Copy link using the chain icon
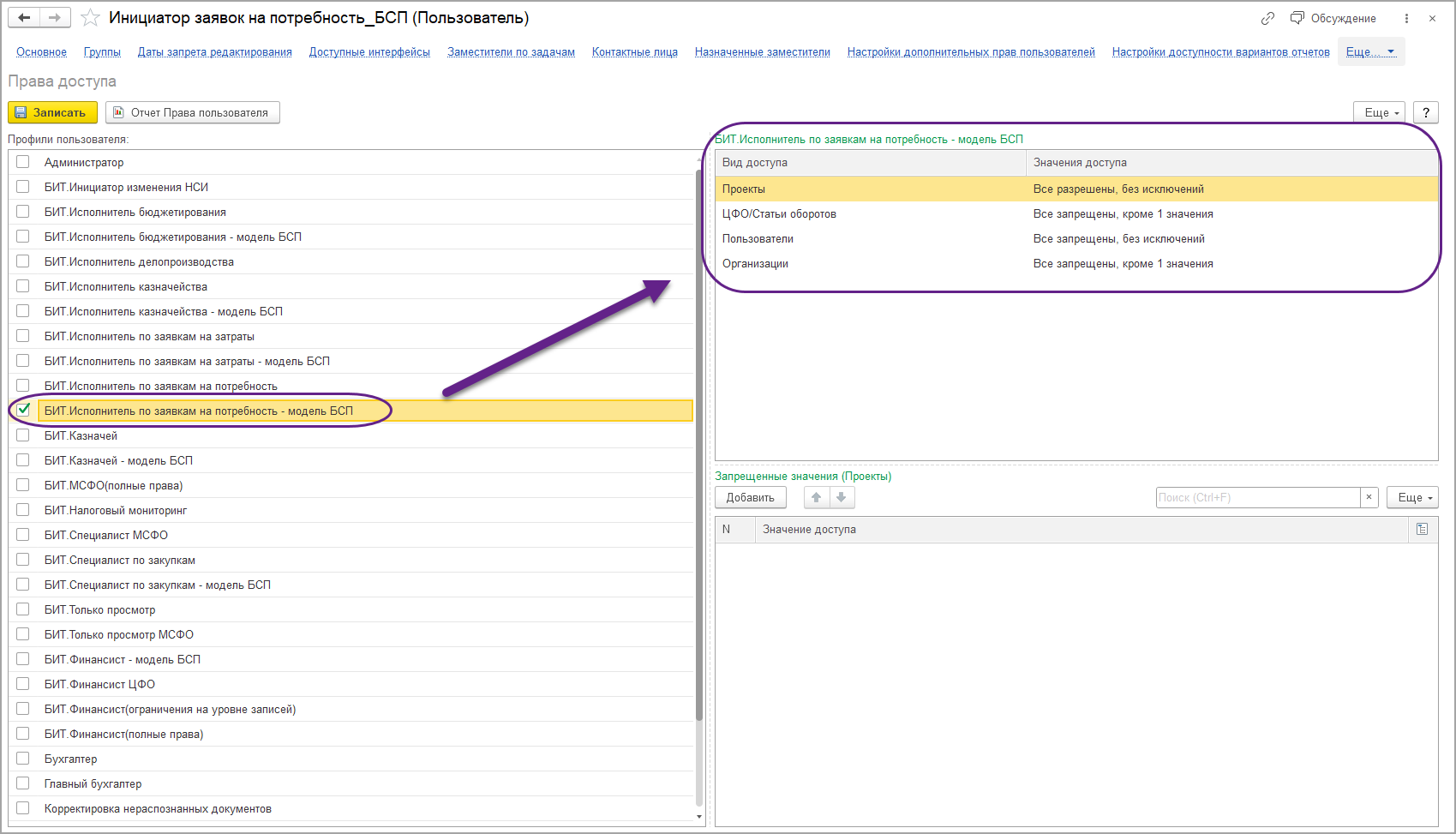 pyautogui.click(x=1267, y=18)
